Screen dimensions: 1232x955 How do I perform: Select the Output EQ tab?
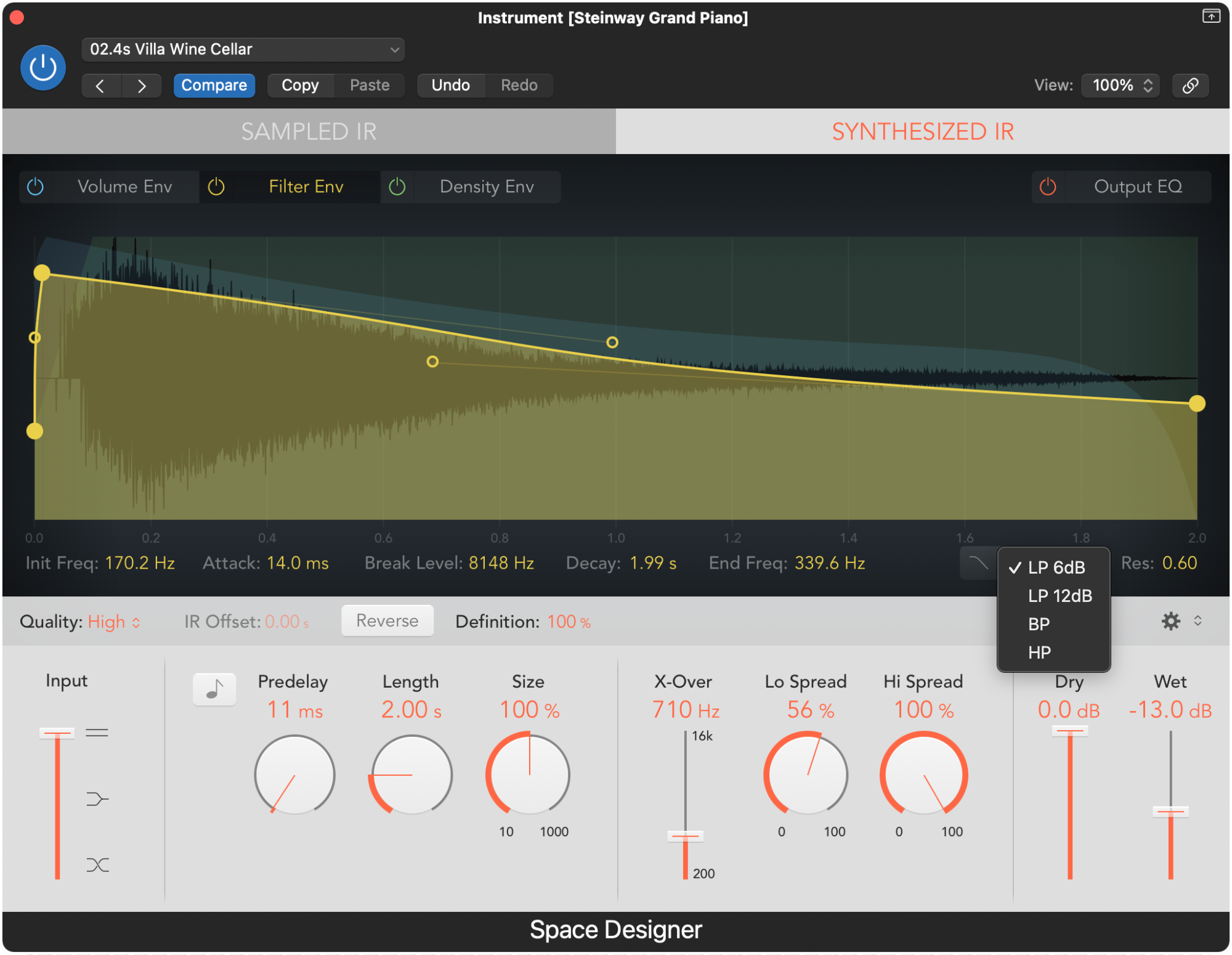1138,187
